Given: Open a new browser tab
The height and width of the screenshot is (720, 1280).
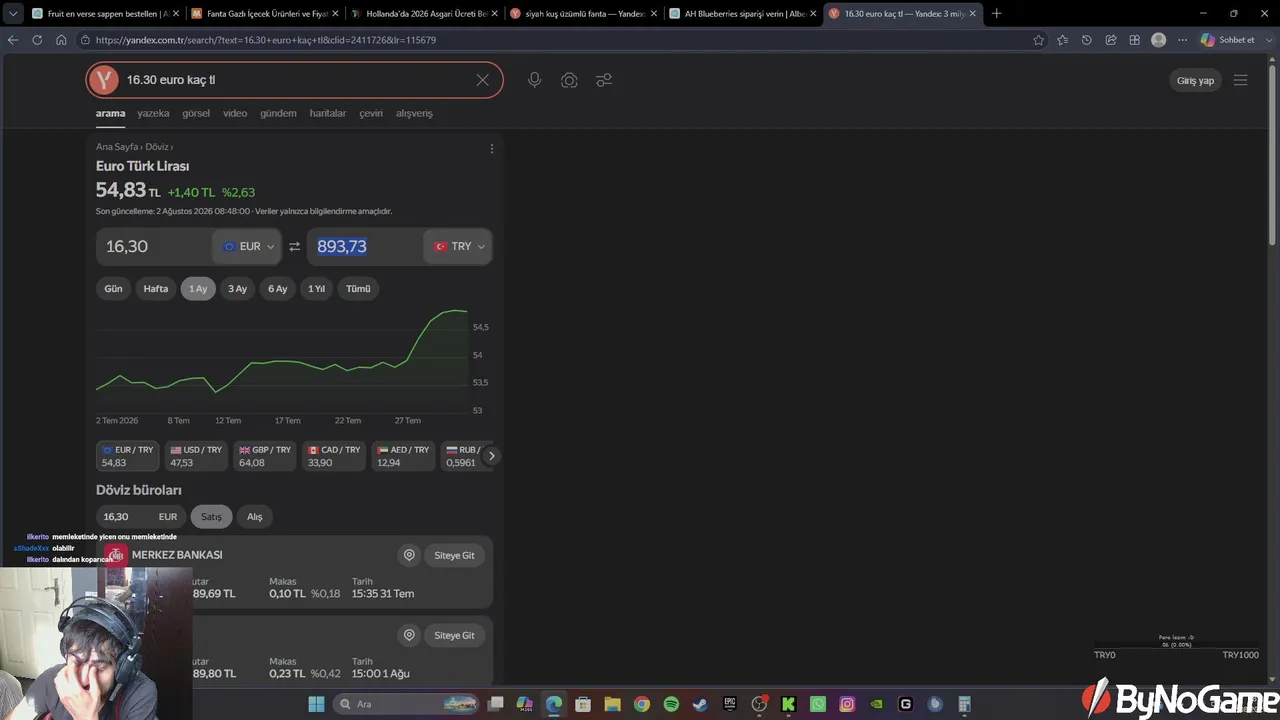Looking at the screenshot, I should click(x=996, y=14).
